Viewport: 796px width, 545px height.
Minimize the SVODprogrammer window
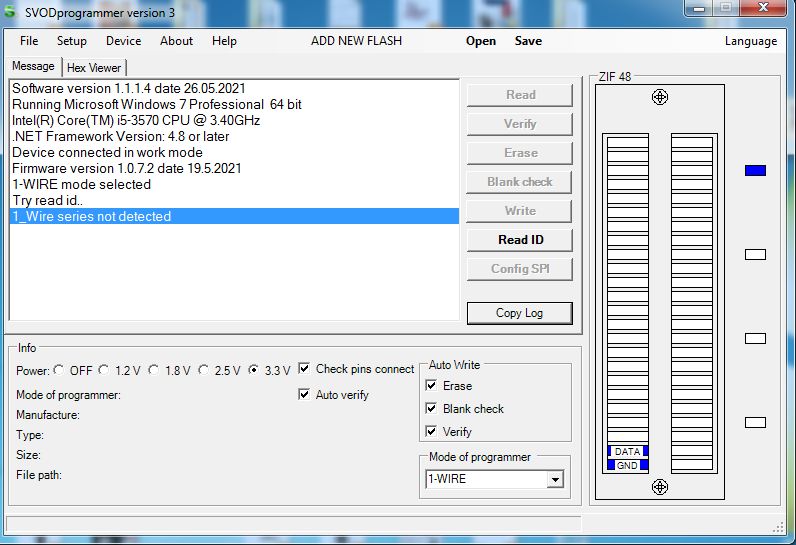(699, 8)
